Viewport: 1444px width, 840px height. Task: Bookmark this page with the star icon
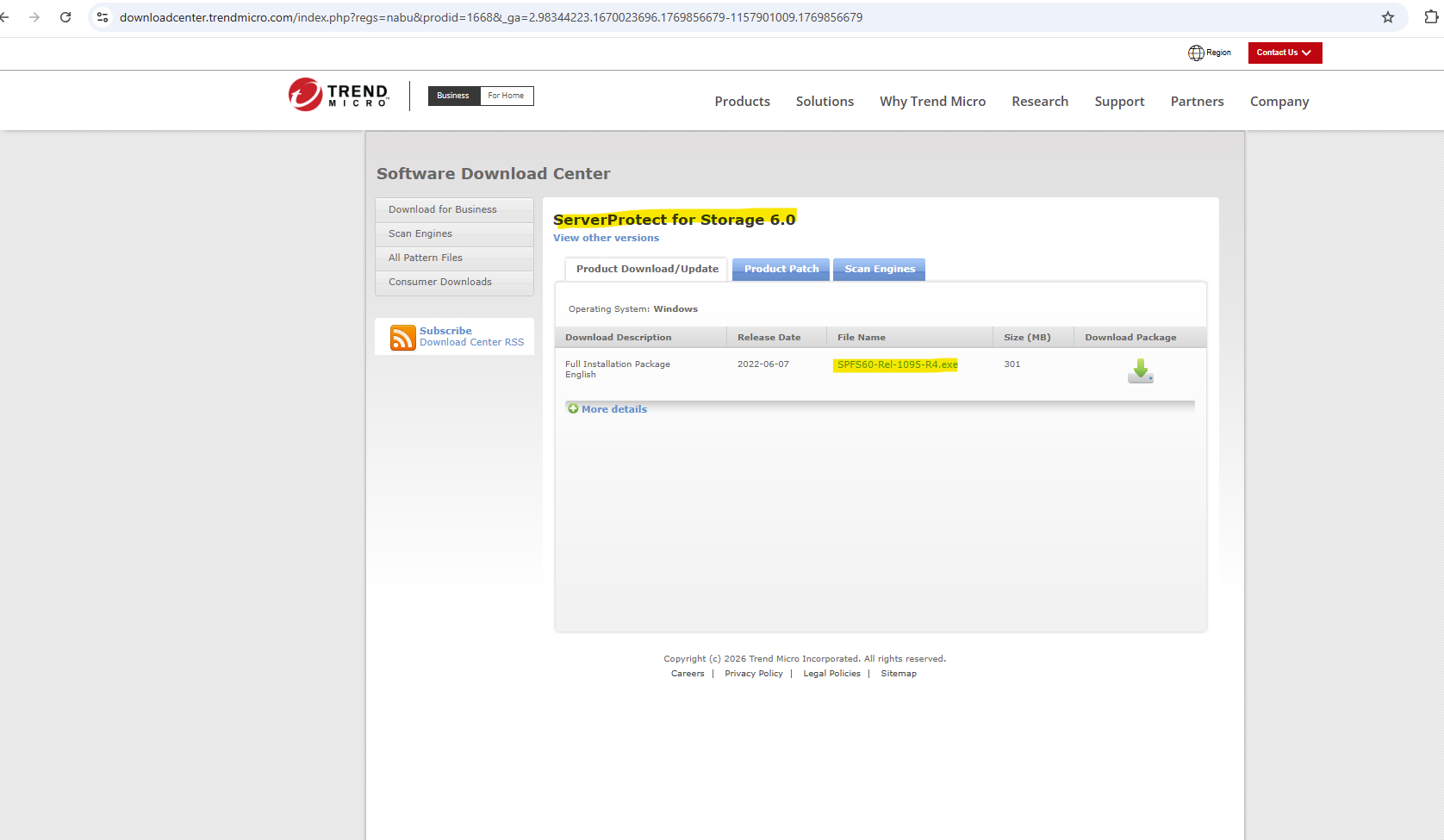click(1387, 17)
